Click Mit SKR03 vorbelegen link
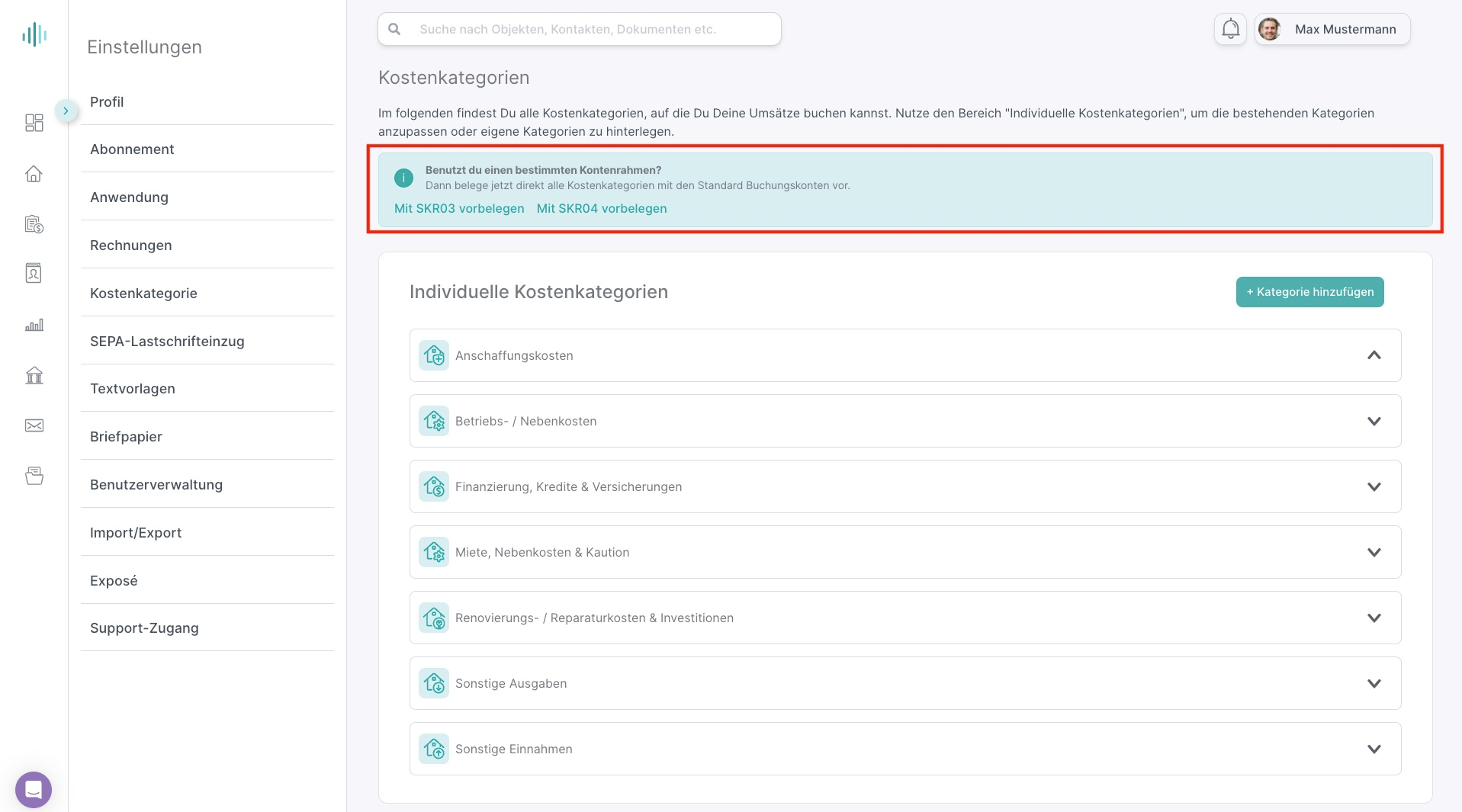The width and height of the screenshot is (1462, 812). 459,208
